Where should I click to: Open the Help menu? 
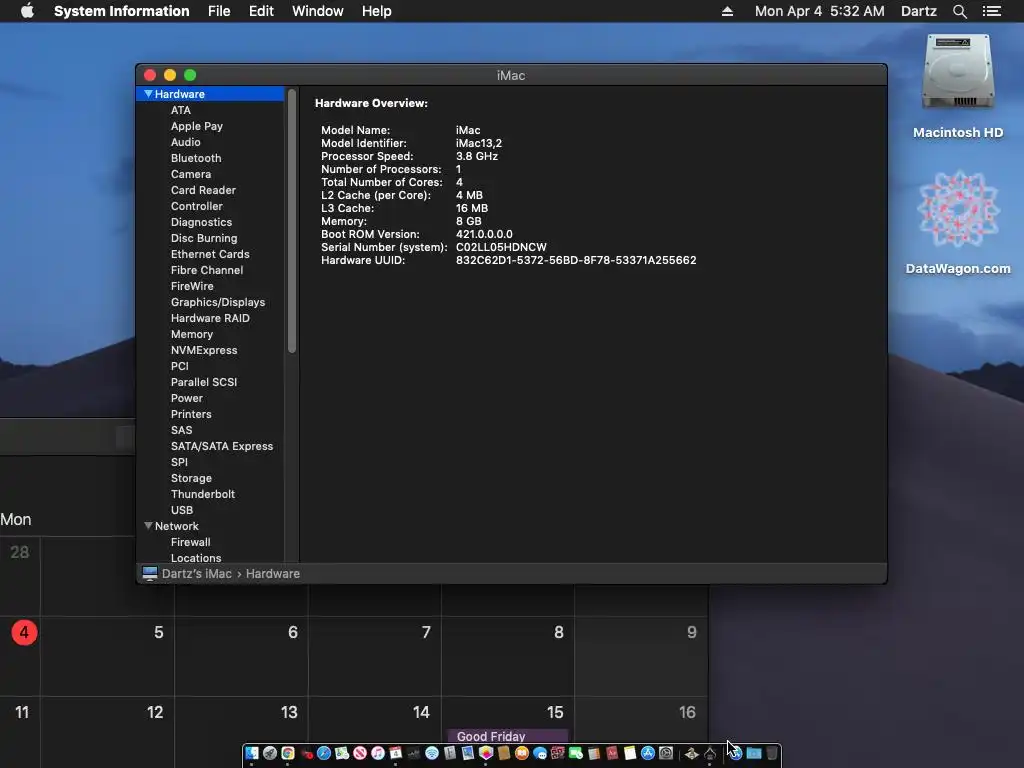pos(377,11)
